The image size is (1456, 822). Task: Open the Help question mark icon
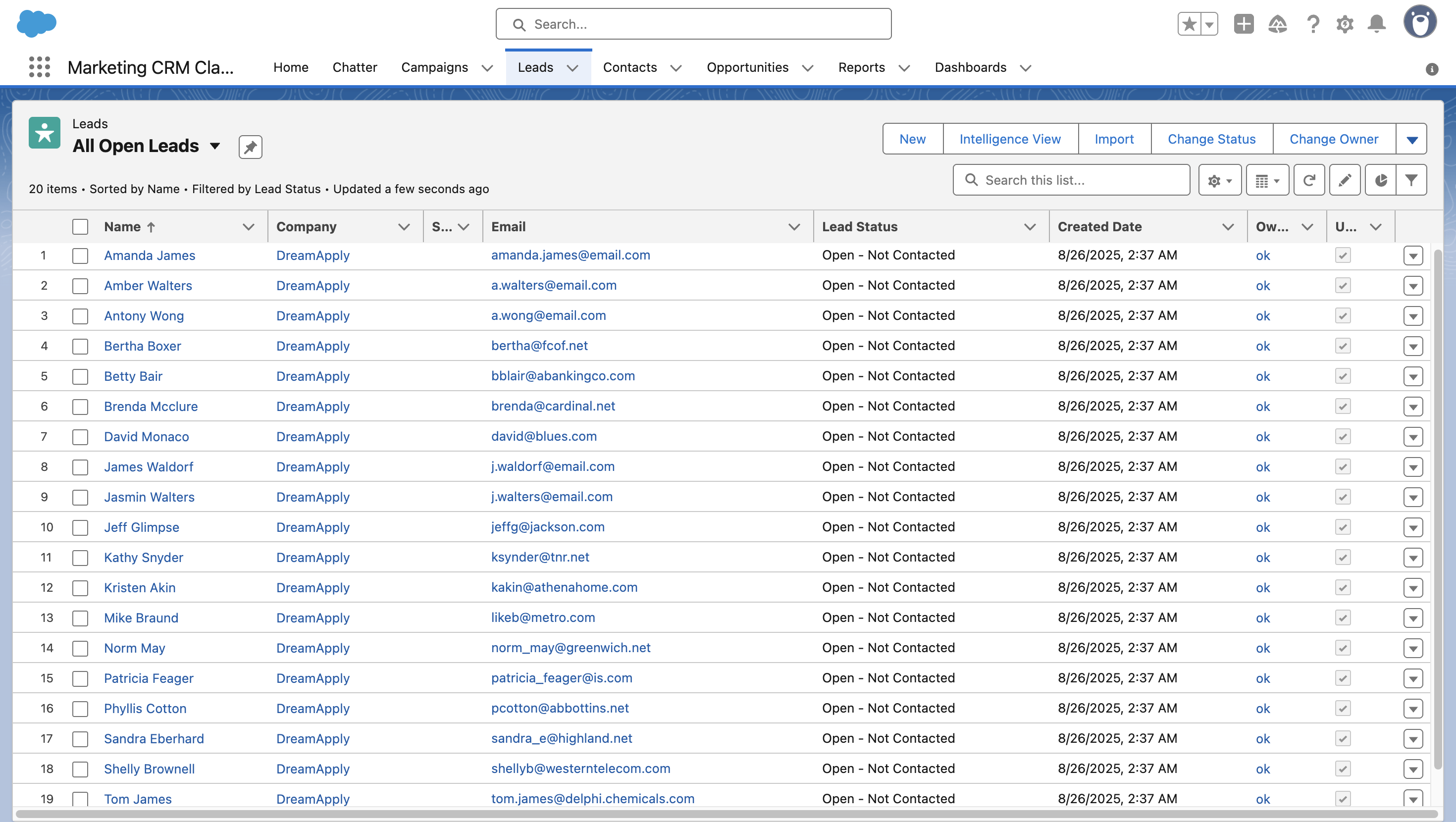click(1313, 24)
